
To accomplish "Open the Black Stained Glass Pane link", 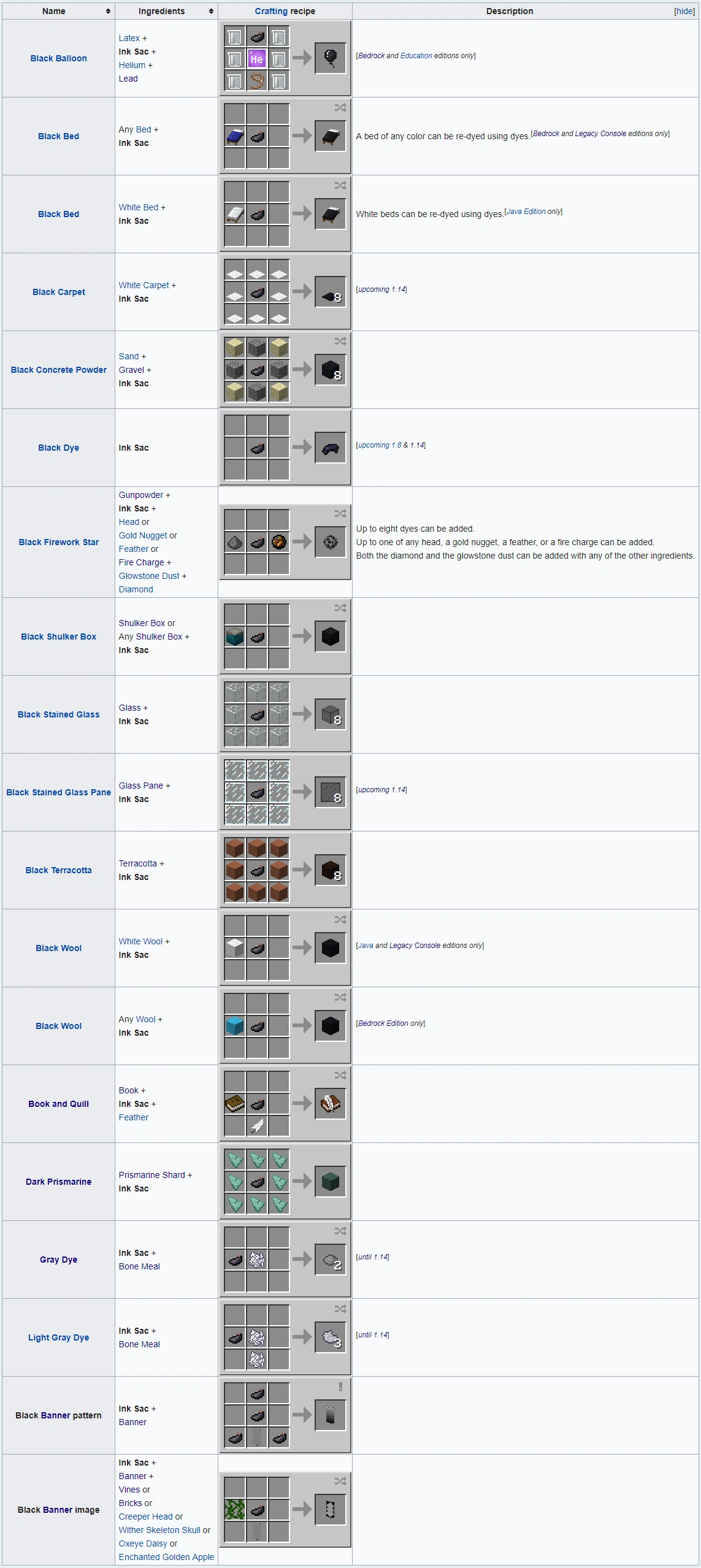I will pyautogui.click(x=59, y=792).
